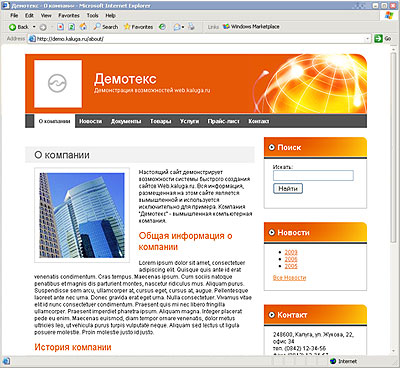The image size is (400, 368).
Task: Click the Forward navigation button
Action: (x=43, y=27)
